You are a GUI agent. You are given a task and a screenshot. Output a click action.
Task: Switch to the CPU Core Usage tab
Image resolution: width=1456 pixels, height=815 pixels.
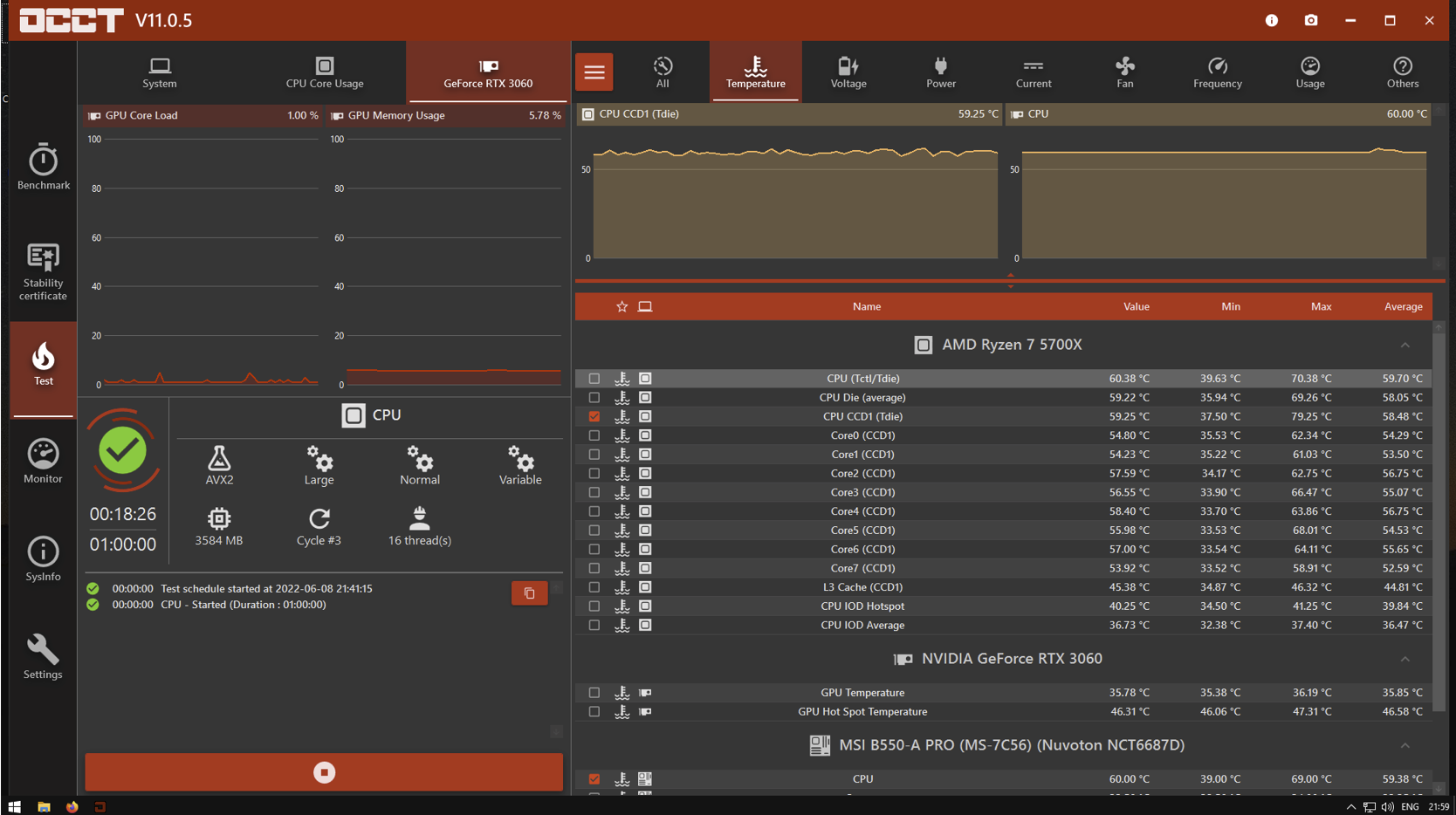click(325, 72)
